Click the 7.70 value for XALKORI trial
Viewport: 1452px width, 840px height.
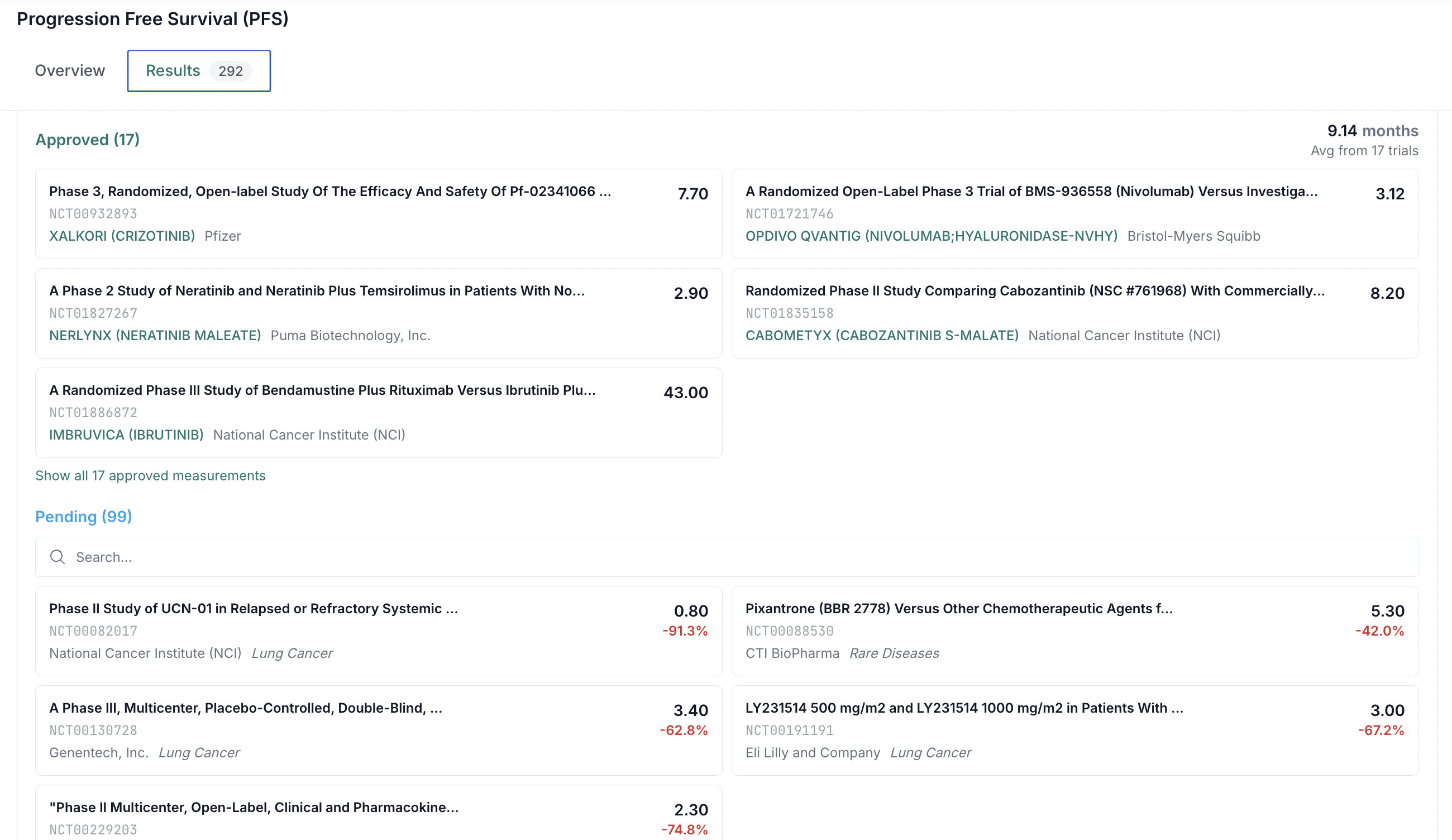click(692, 194)
